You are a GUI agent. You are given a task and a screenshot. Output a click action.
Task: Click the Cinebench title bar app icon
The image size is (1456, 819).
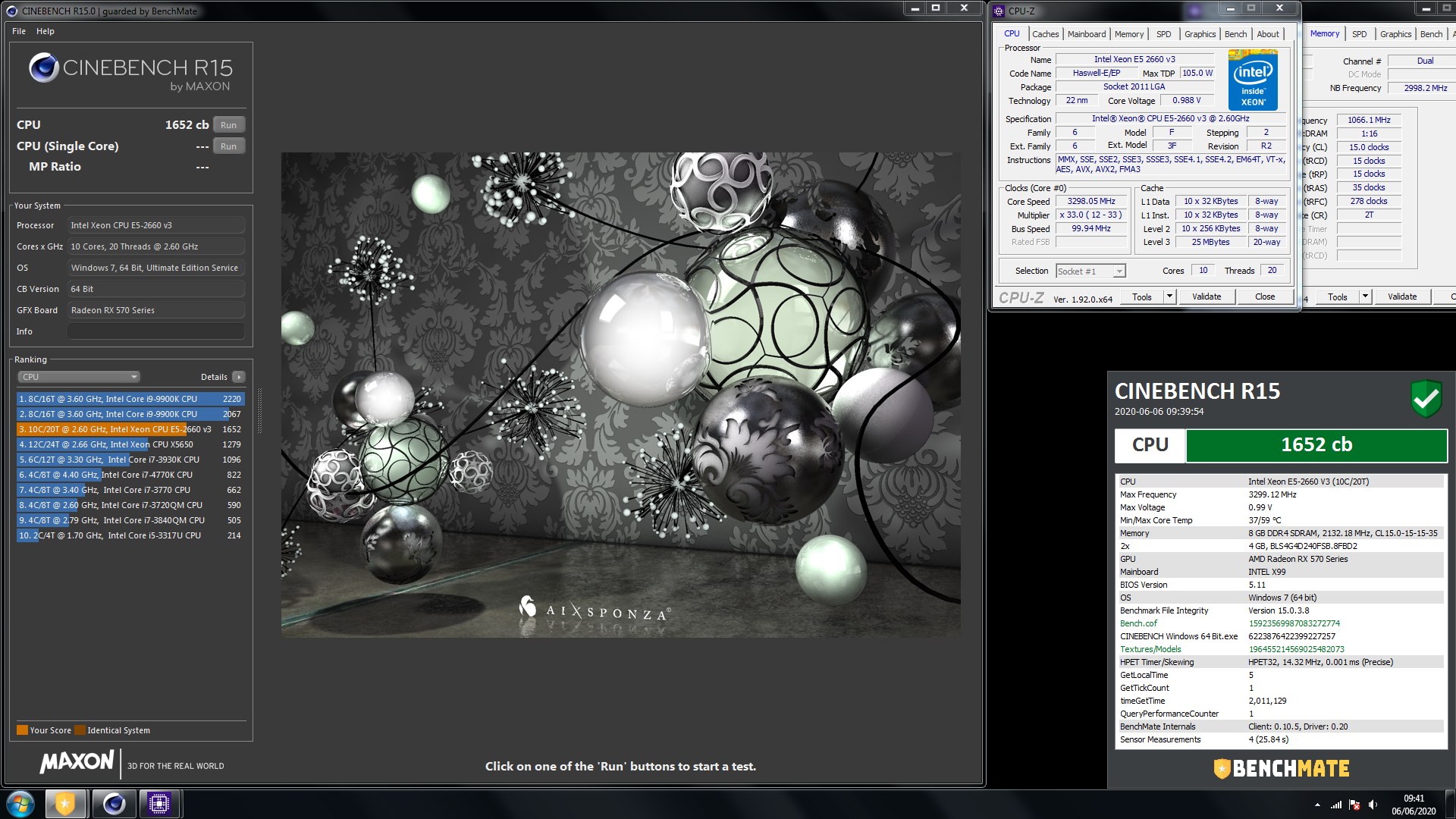(11, 11)
